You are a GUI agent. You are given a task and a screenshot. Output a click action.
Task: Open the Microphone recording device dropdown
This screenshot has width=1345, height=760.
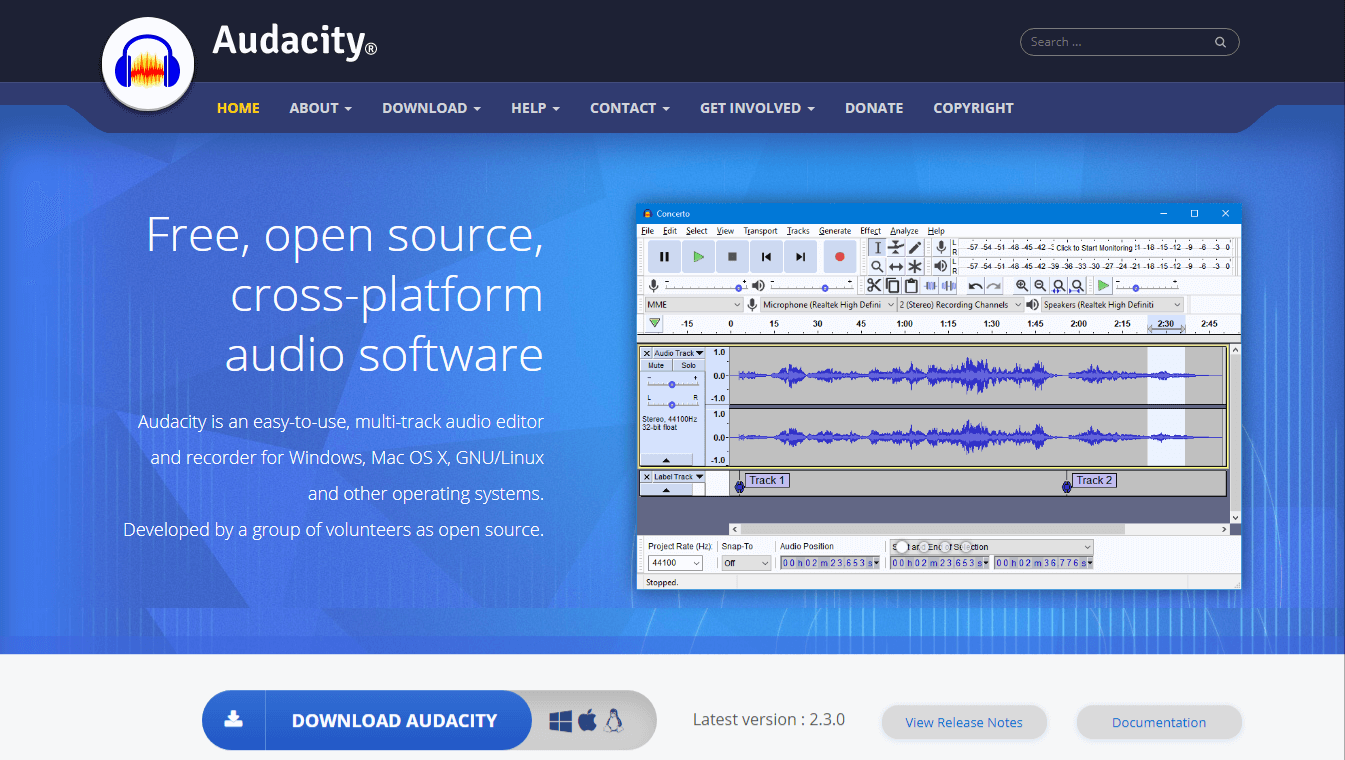[828, 305]
